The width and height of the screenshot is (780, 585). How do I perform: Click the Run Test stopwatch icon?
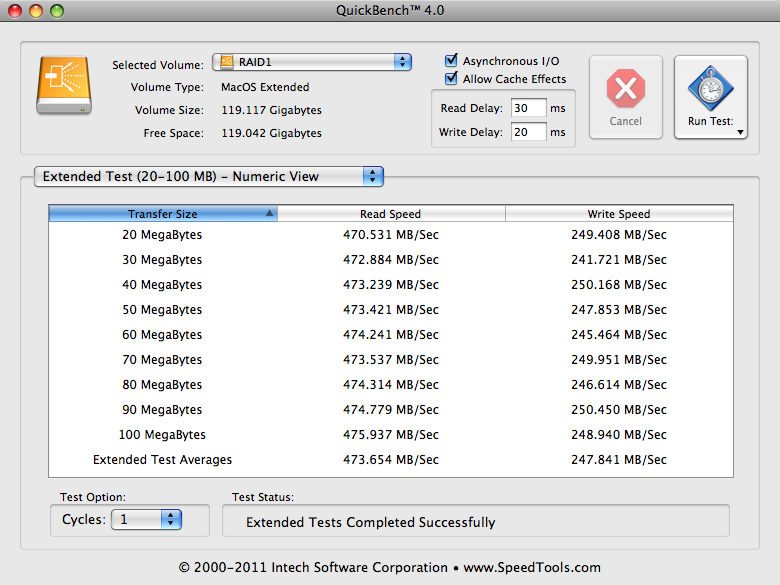pyautogui.click(x=710, y=89)
